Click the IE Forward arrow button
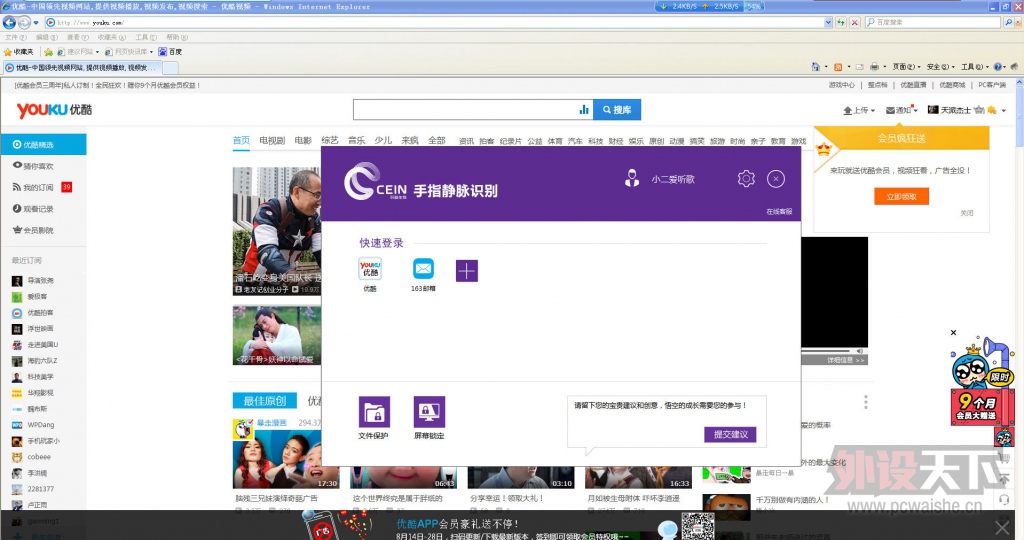The width and height of the screenshot is (1024, 540). (x=24, y=22)
